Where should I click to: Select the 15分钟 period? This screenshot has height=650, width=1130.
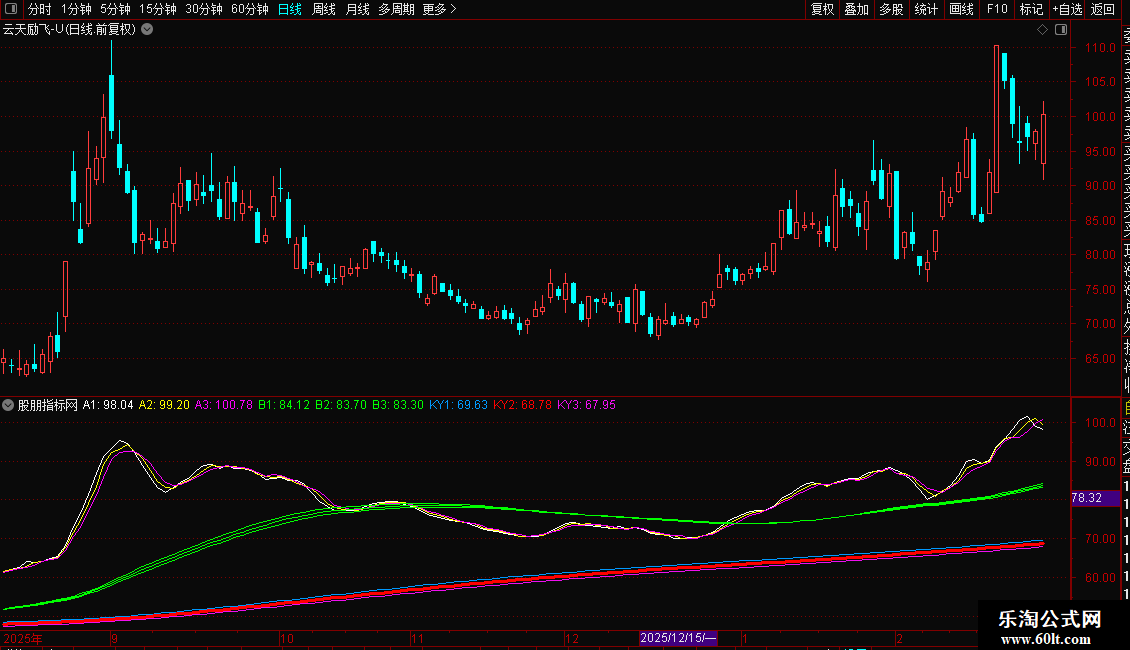(x=158, y=9)
